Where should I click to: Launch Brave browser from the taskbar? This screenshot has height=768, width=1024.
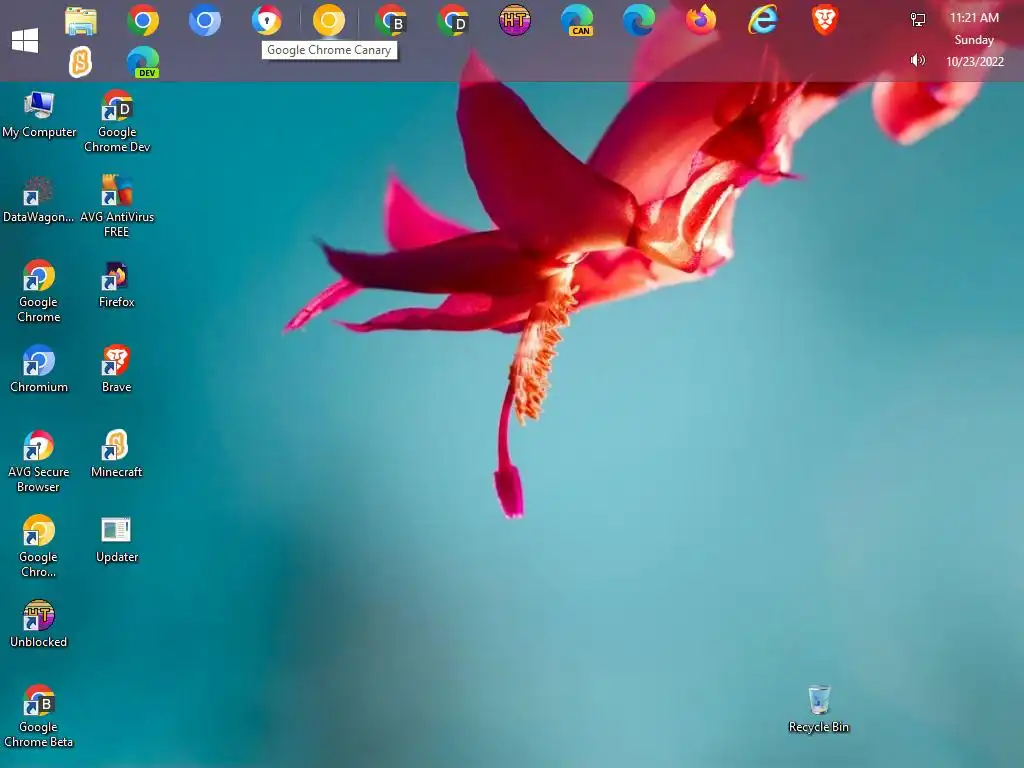point(825,21)
